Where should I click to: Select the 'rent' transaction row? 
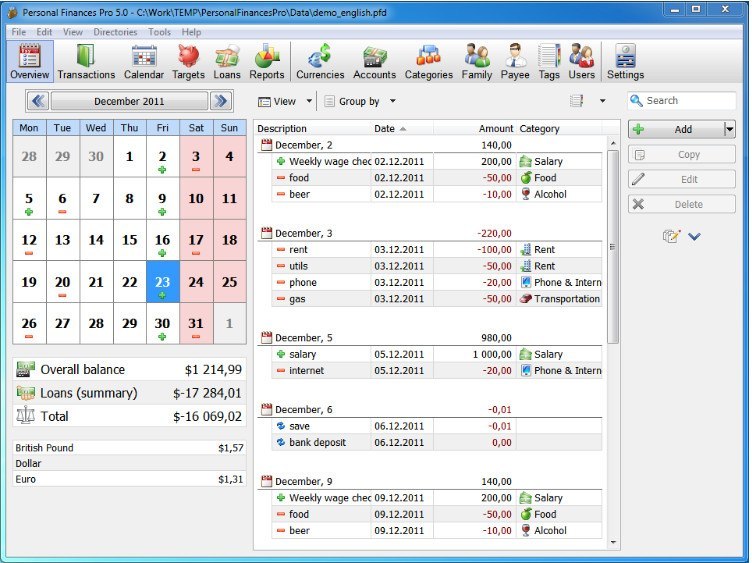pyautogui.click(x=436, y=249)
